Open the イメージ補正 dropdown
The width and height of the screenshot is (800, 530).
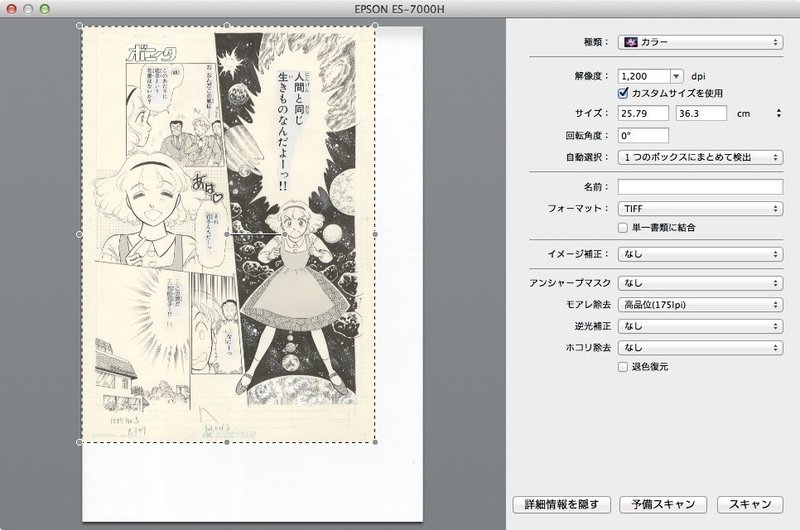pyautogui.click(x=700, y=254)
